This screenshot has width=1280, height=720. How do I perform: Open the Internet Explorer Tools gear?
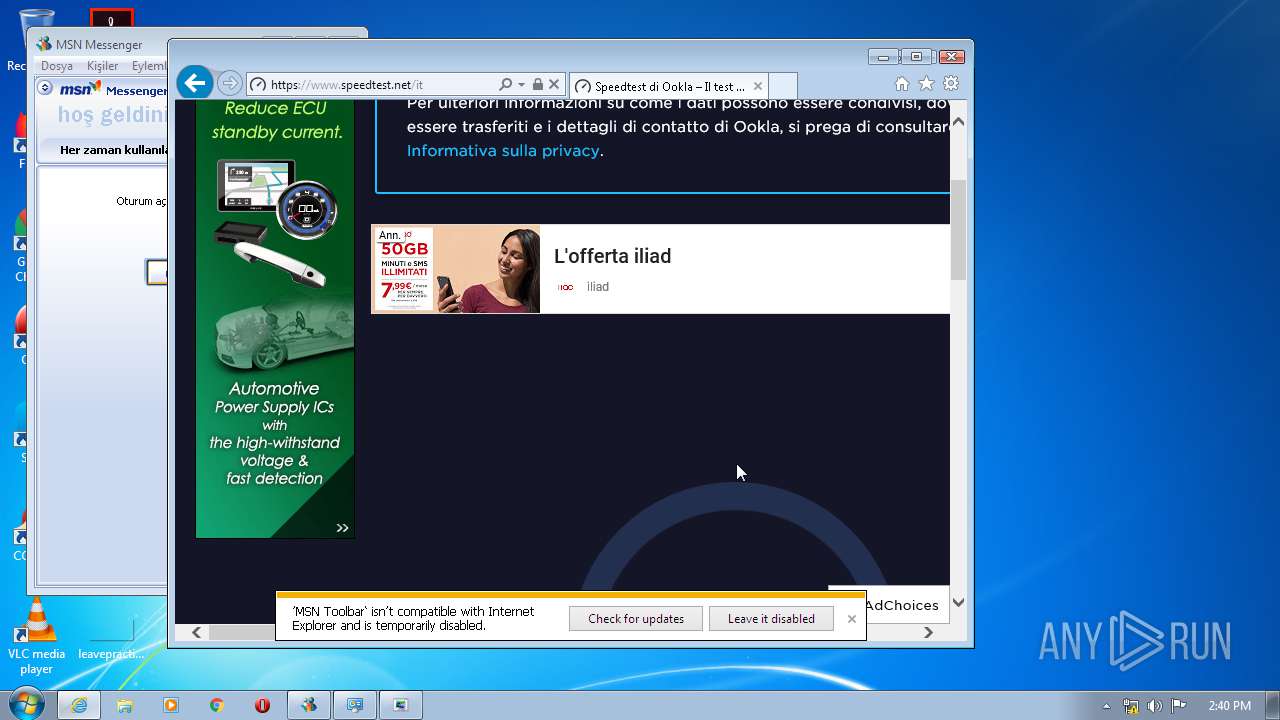[951, 84]
